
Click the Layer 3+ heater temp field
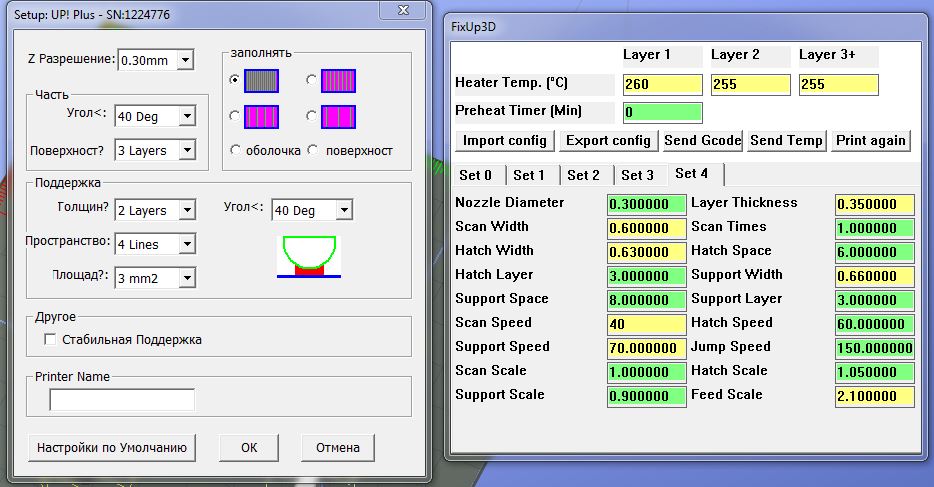point(839,85)
